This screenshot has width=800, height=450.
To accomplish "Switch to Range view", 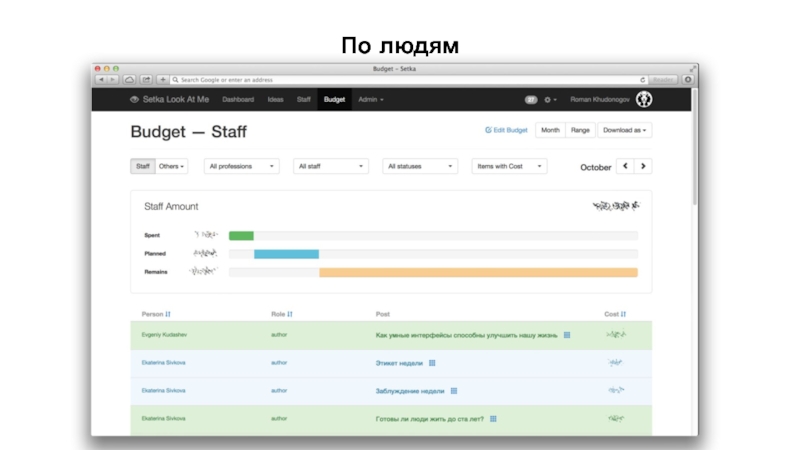I will pyautogui.click(x=580, y=130).
